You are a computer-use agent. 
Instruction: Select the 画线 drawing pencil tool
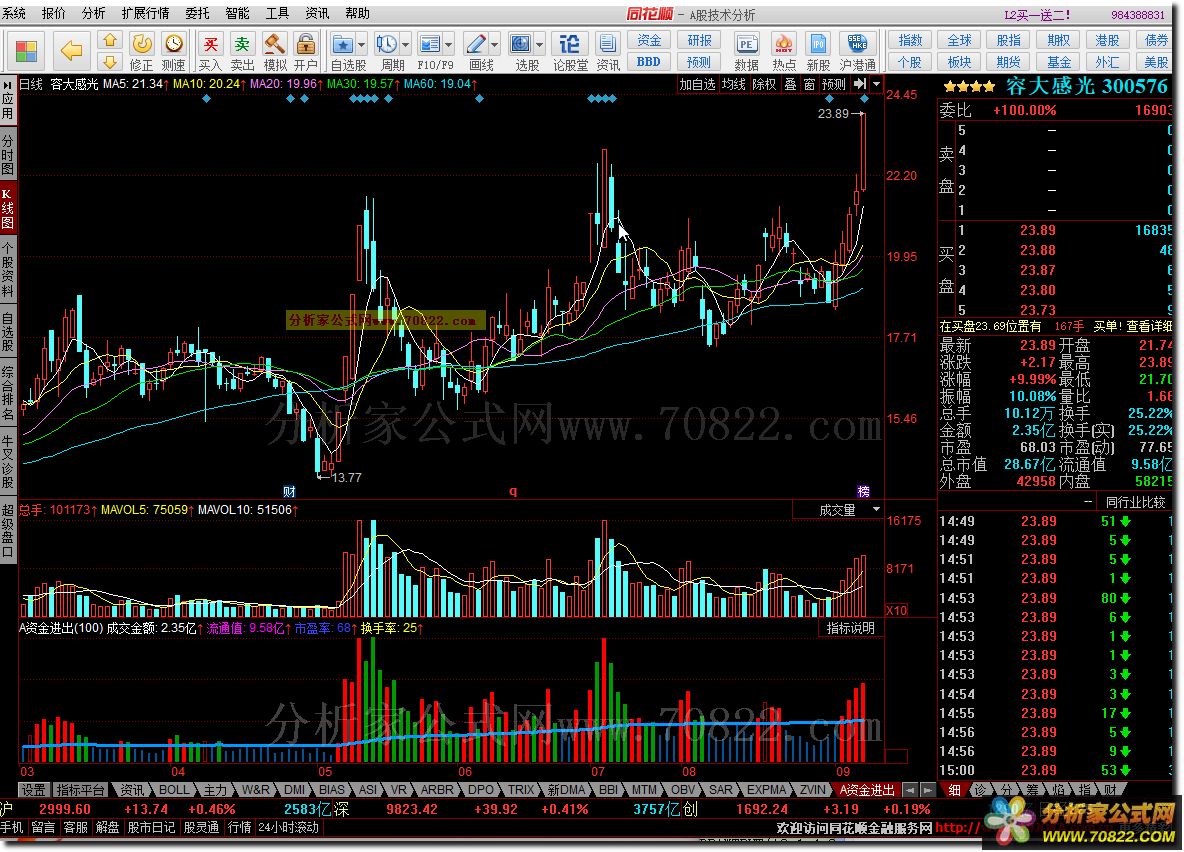tap(476, 45)
